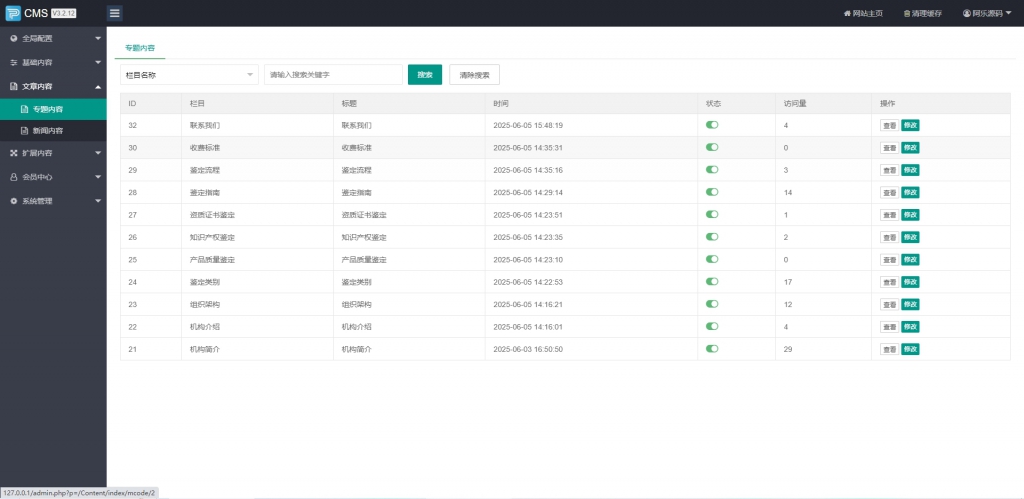Viewport: 1024px width, 499px height.
Task: Click the home icon next to 网站主页
Action: 847,13
